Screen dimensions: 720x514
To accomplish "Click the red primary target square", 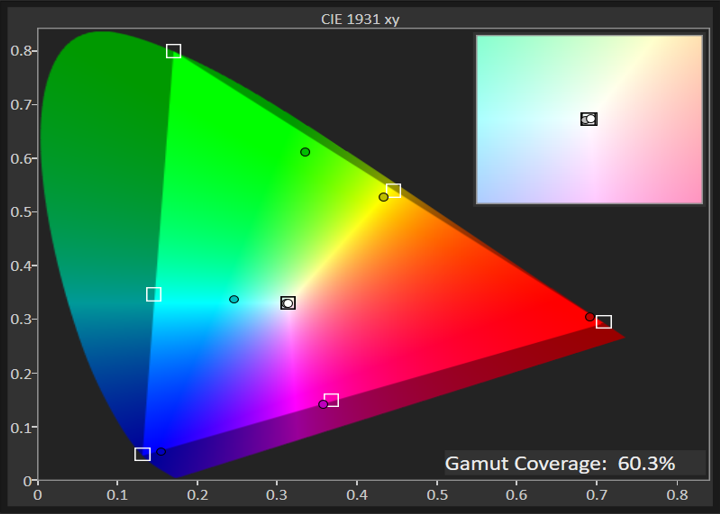I will [603, 322].
